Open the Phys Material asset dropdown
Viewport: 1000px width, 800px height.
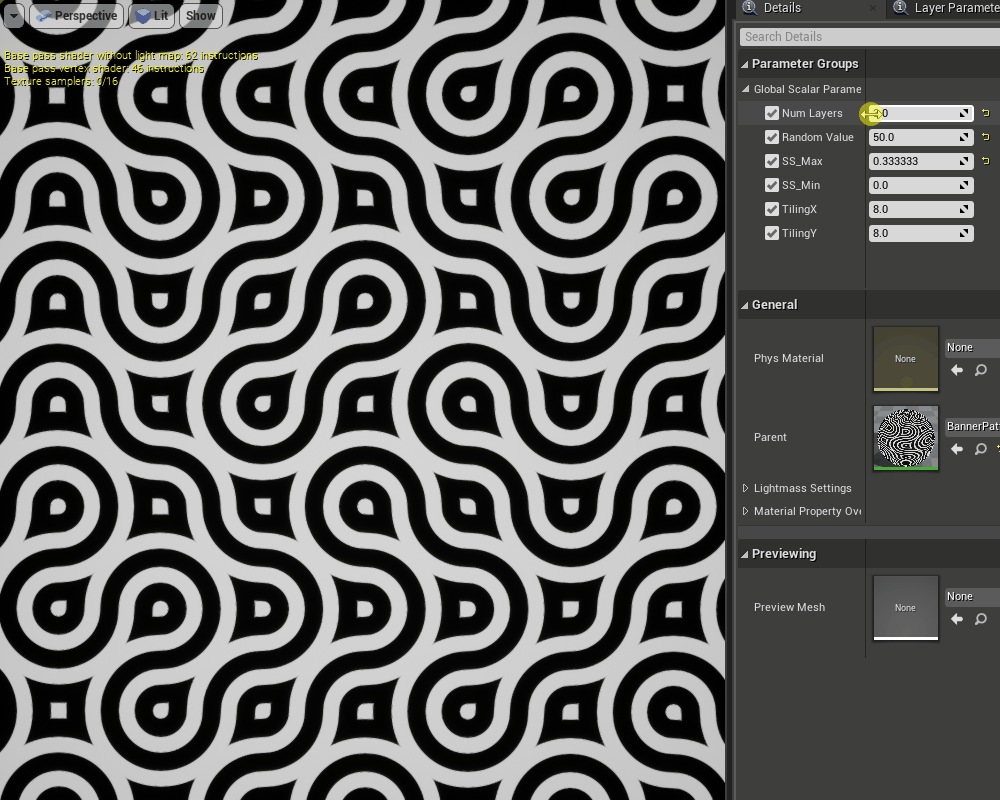(972, 347)
